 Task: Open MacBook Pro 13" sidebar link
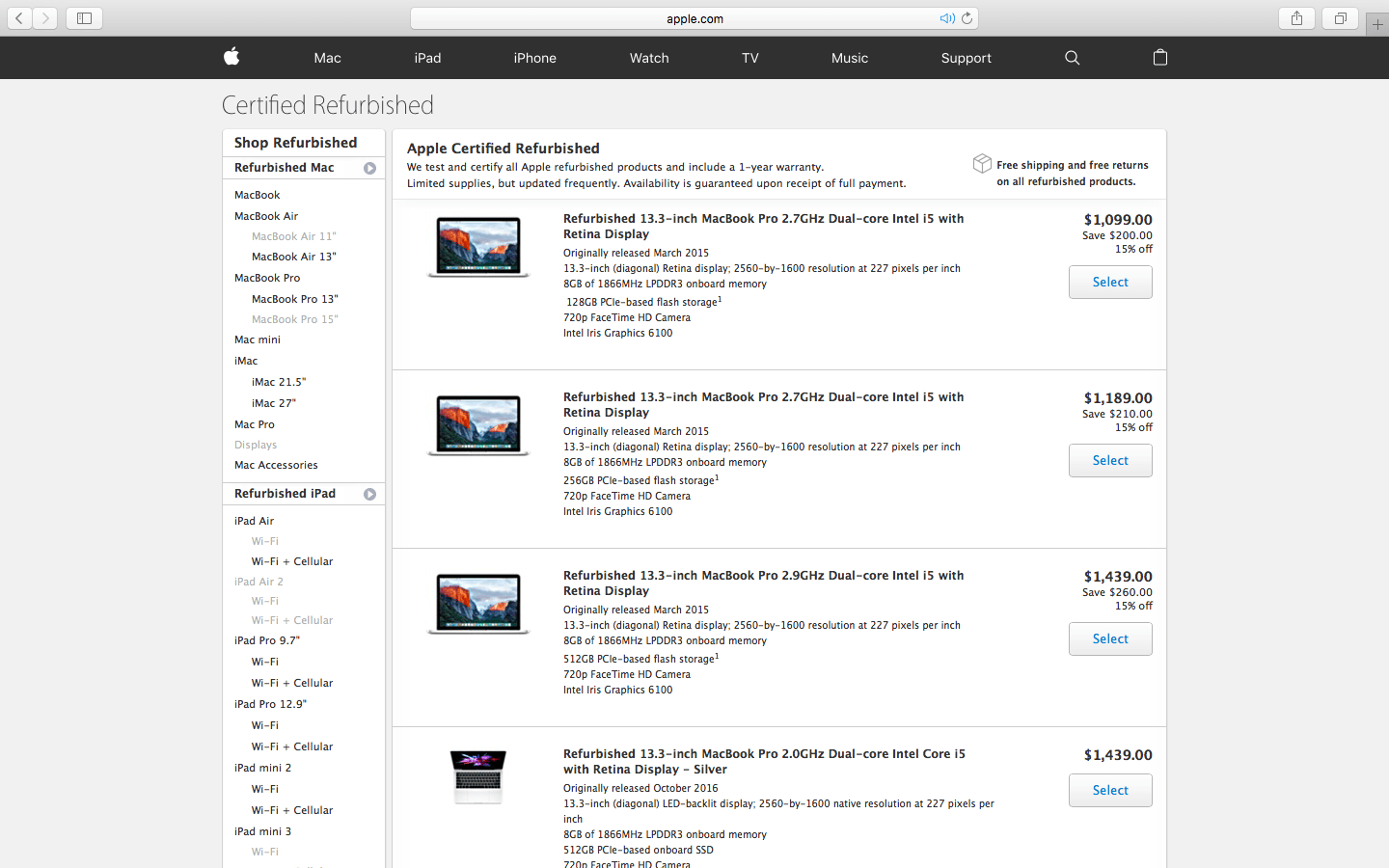[295, 299]
